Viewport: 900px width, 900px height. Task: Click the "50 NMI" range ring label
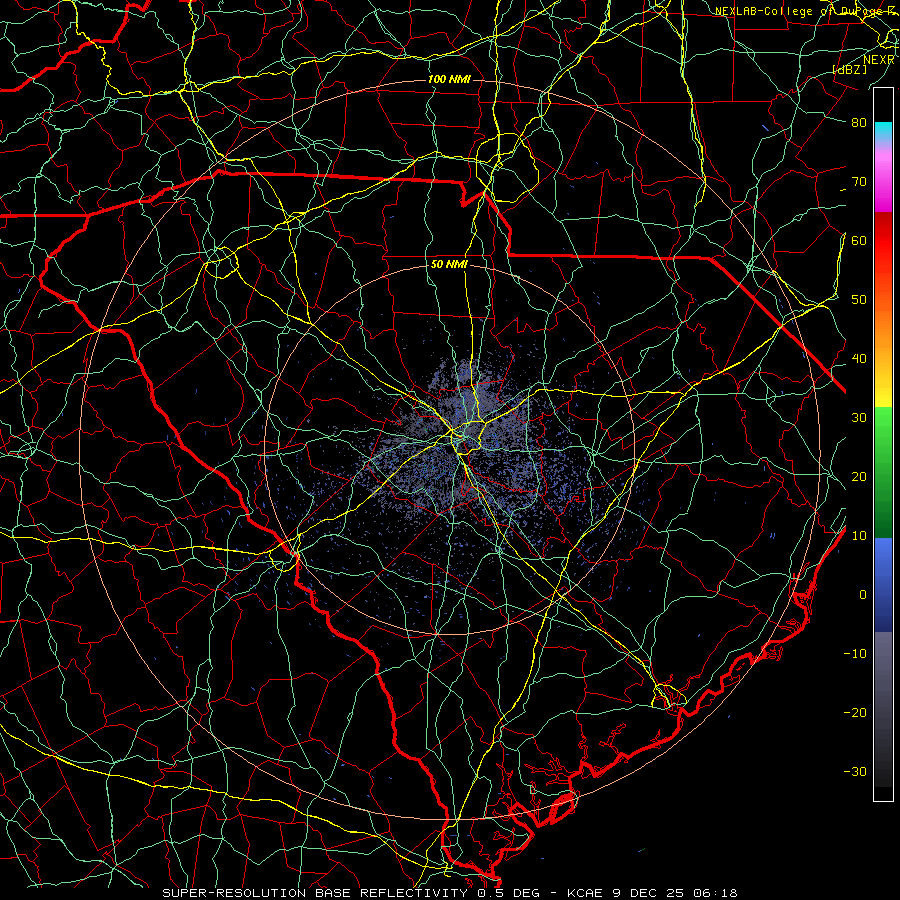[449, 265]
